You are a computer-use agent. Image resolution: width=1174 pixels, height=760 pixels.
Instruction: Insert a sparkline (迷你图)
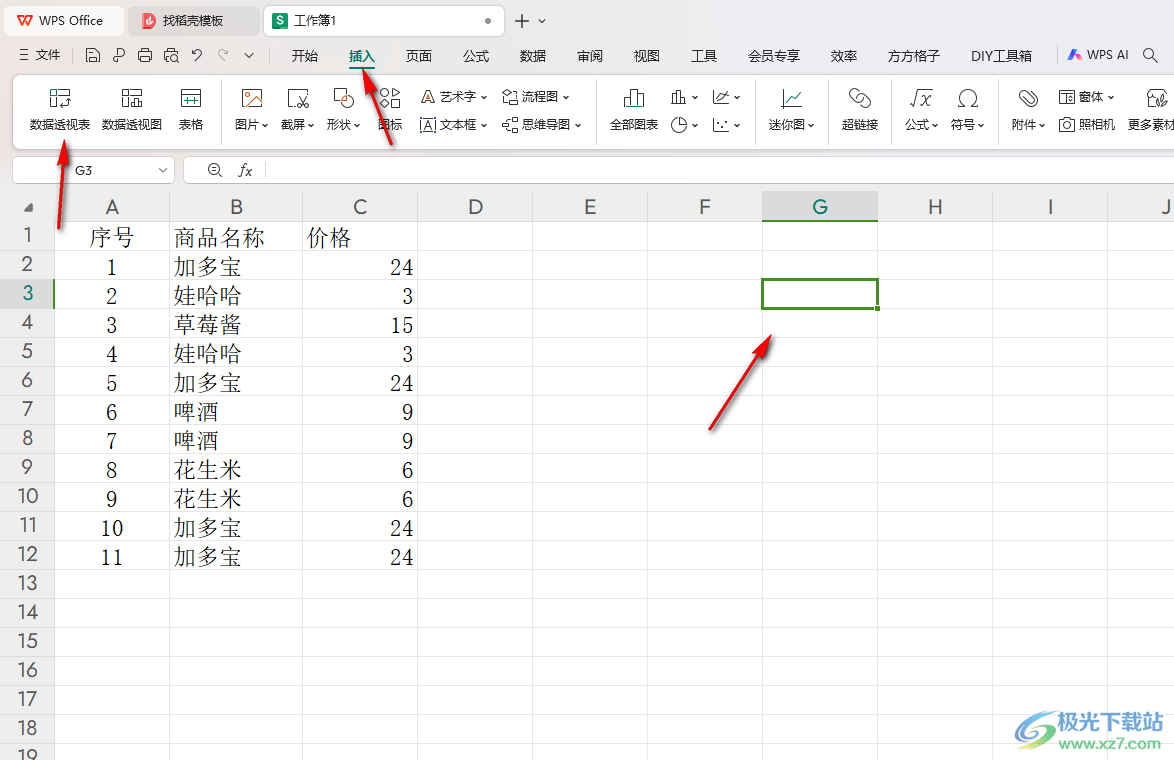[791, 109]
